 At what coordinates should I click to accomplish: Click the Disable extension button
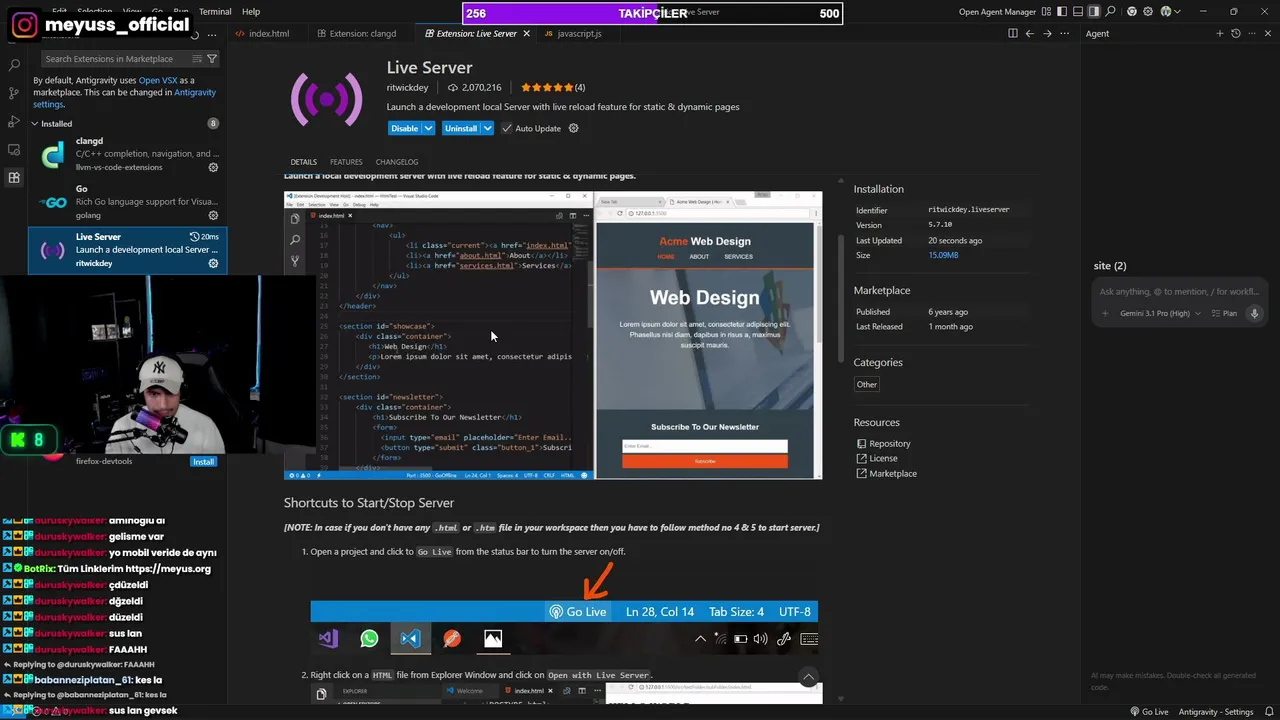coord(404,128)
